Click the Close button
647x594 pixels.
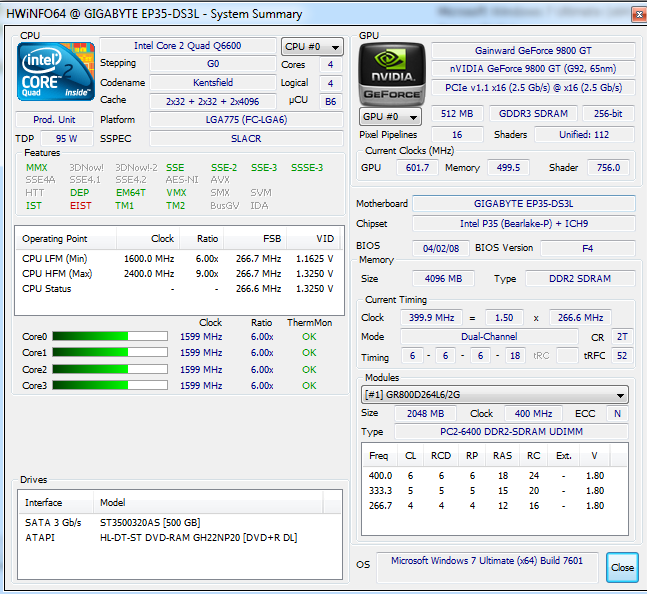pos(622,568)
